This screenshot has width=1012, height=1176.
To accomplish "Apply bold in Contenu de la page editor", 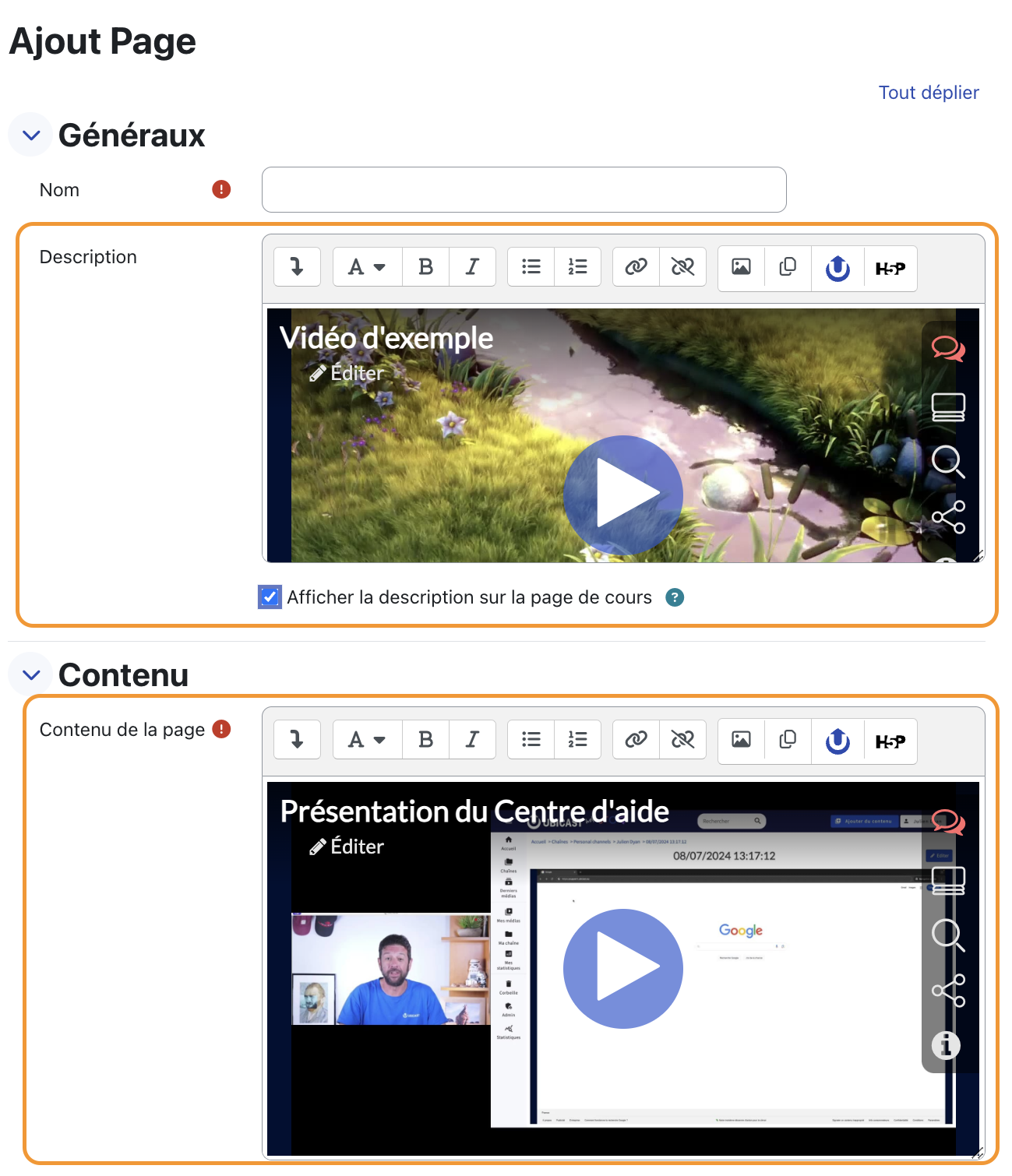I will click(425, 739).
